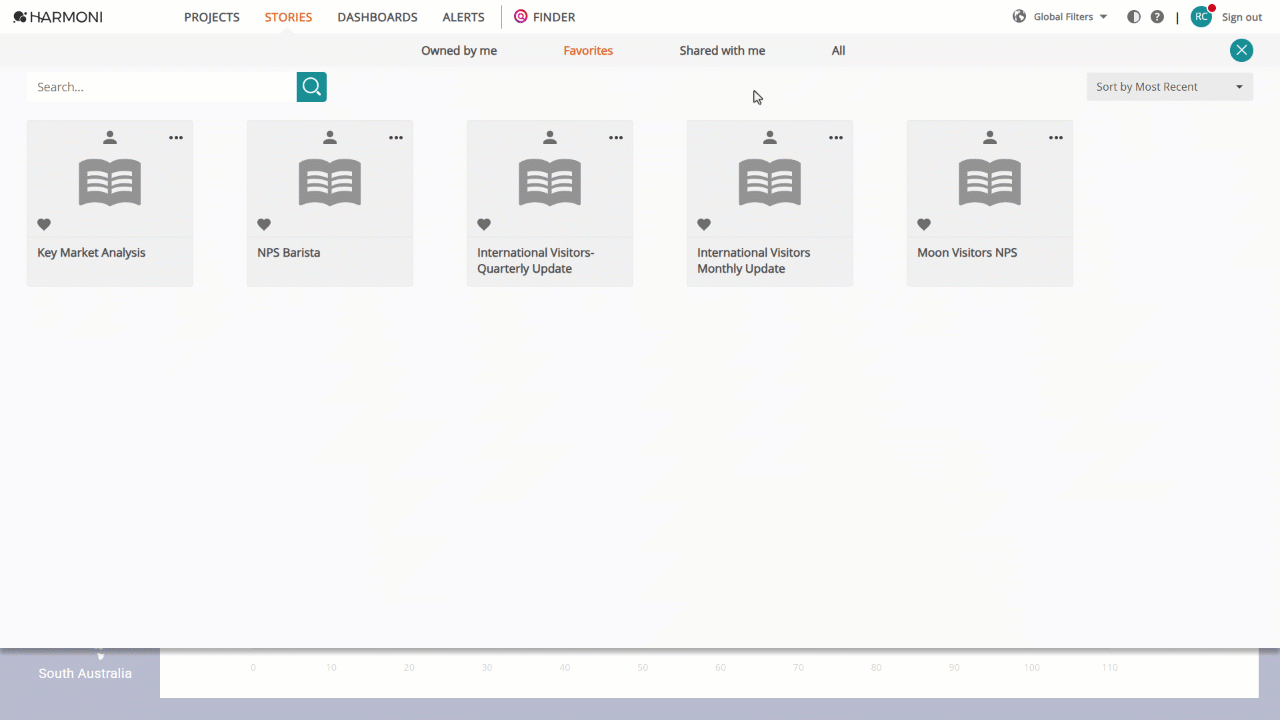Click the Harmoni logo
Image resolution: width=1280 pixels, height=720 pixels.
[x=58, y=17]
